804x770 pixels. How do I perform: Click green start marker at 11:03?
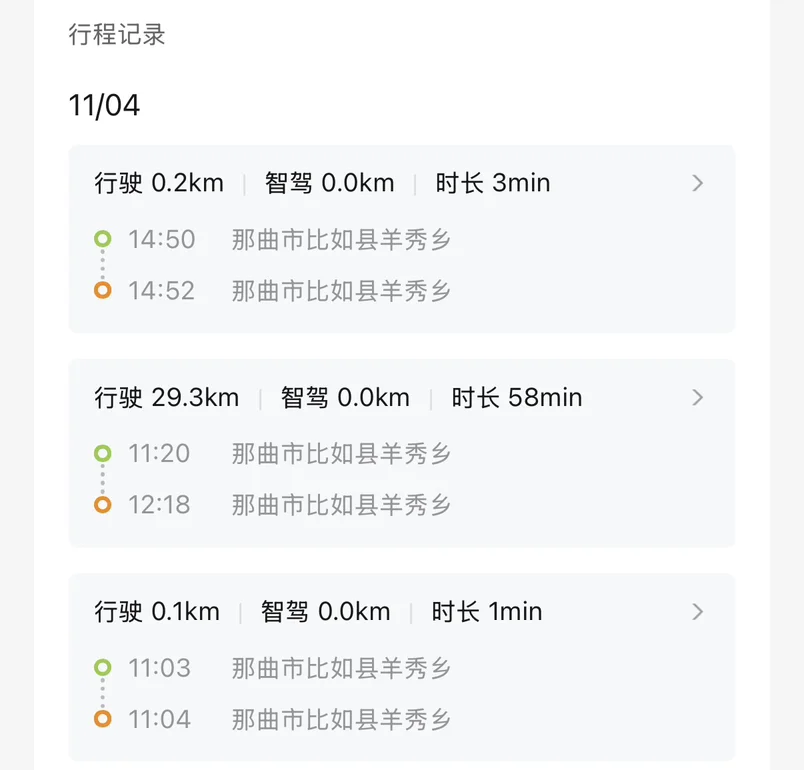(102, 667)
